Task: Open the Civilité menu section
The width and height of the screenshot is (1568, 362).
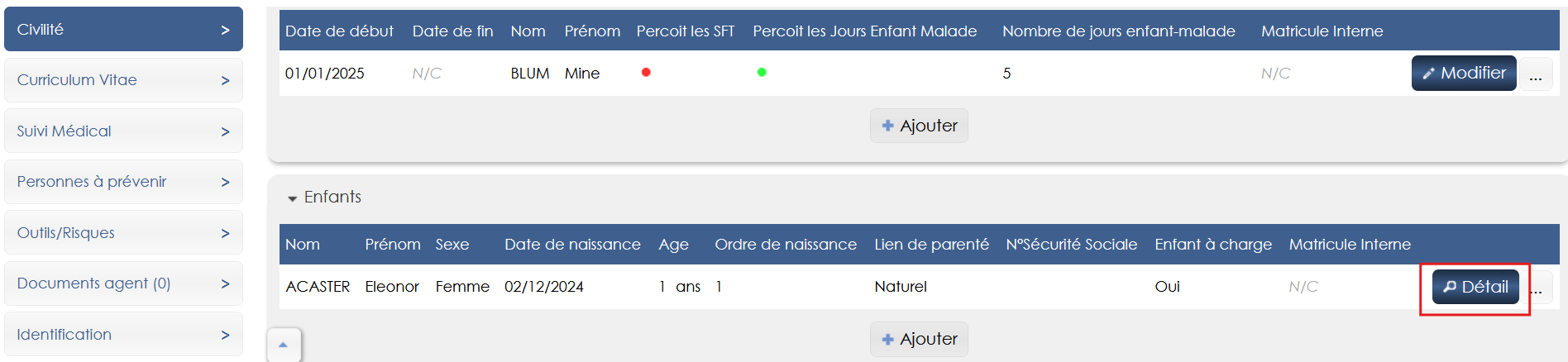Action: 123,30
